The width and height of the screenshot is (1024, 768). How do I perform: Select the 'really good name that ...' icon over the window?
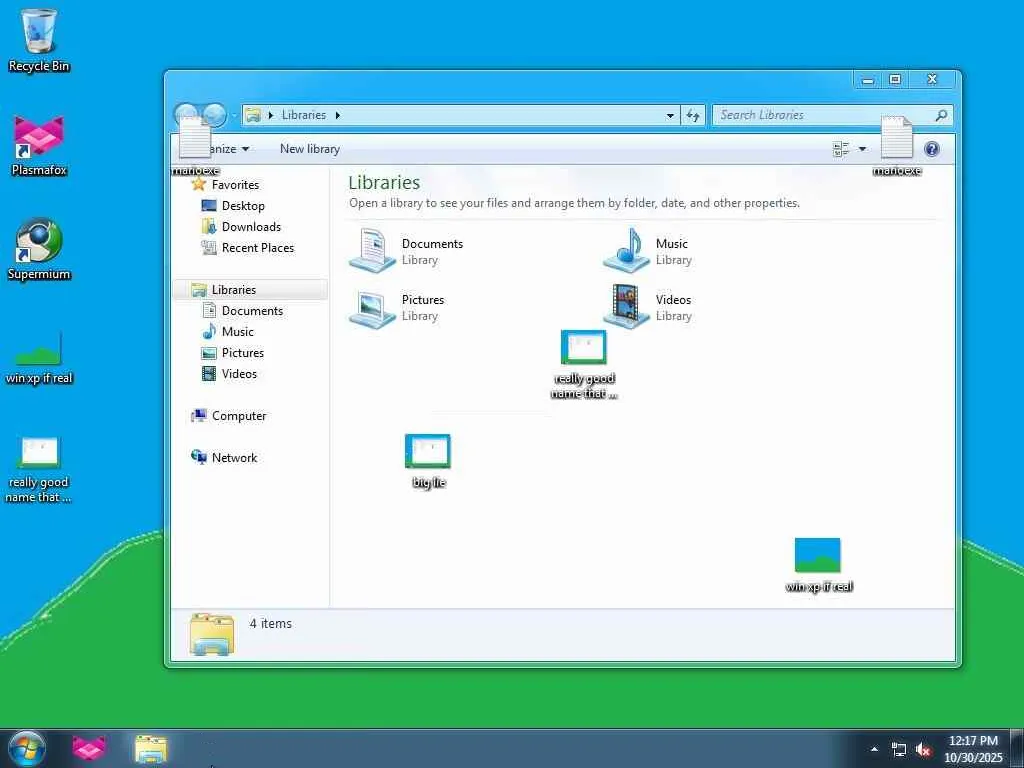pyautogui.click(x=584, y=364)
